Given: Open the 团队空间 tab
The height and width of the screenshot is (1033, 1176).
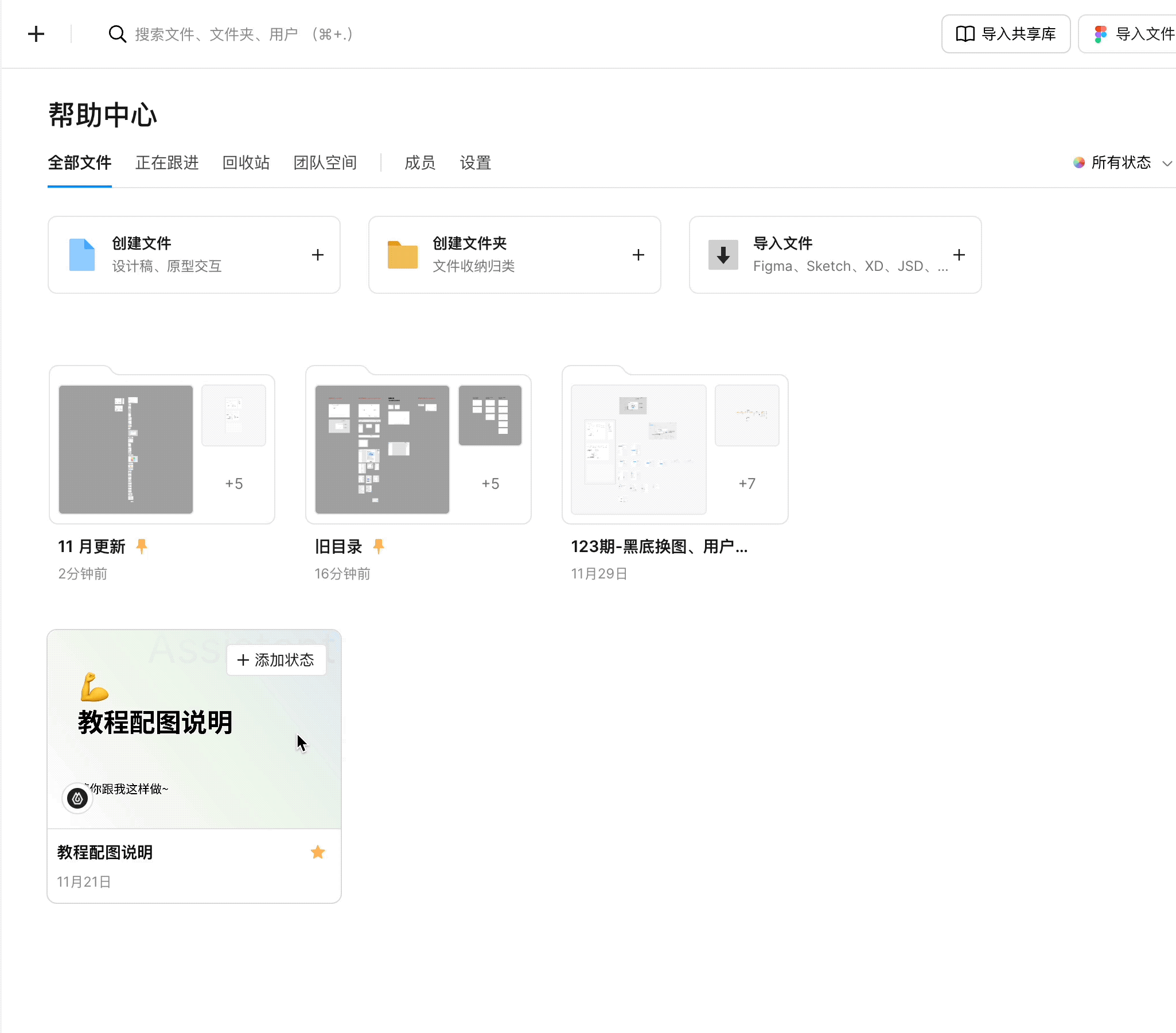Looking at the screenshot, I should coord(325,163).
